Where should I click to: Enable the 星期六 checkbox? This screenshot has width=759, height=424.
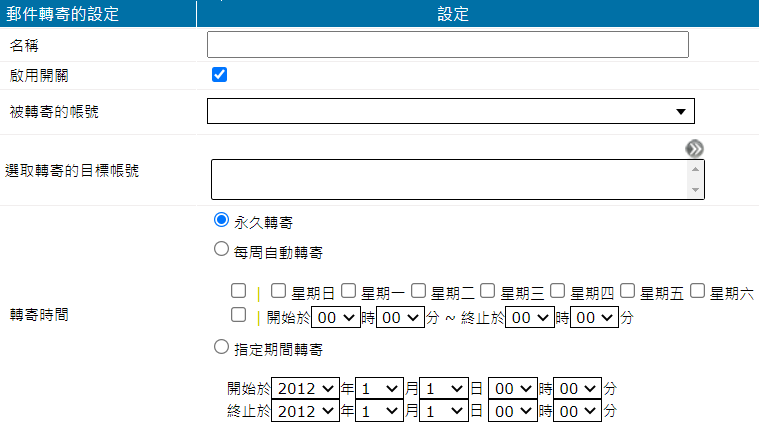point(697,291)
